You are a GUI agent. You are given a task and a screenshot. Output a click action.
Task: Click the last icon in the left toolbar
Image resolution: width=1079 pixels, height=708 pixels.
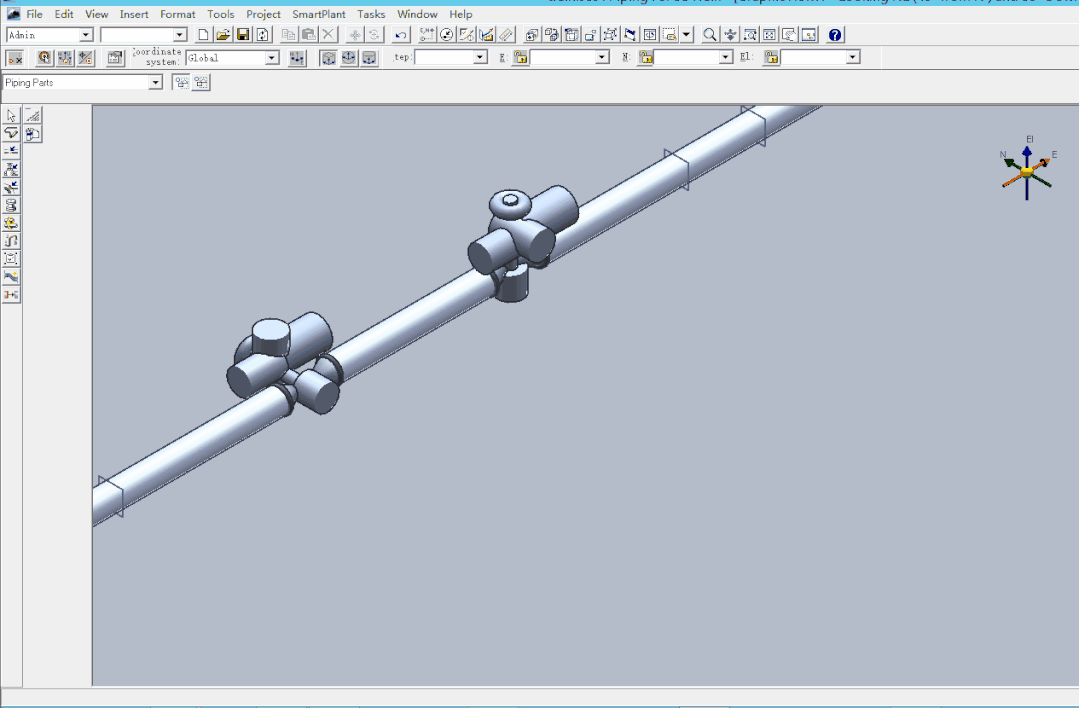click(x=11, y=294)
